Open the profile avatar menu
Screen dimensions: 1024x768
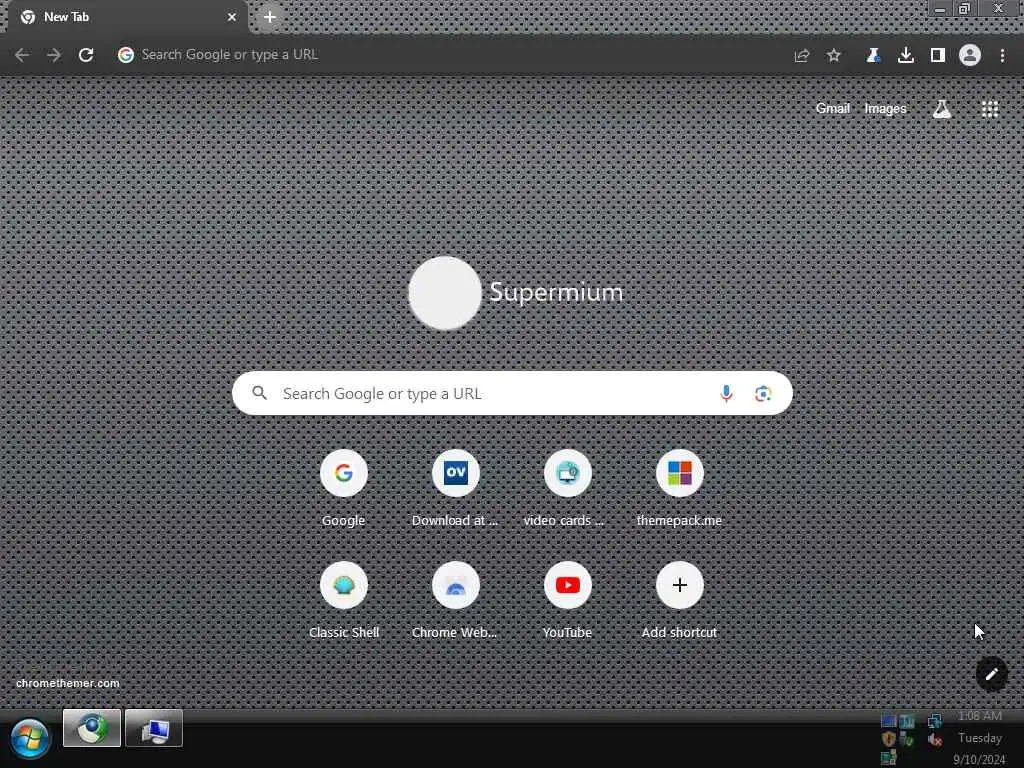pyautogui.click(x=970, y=56)
